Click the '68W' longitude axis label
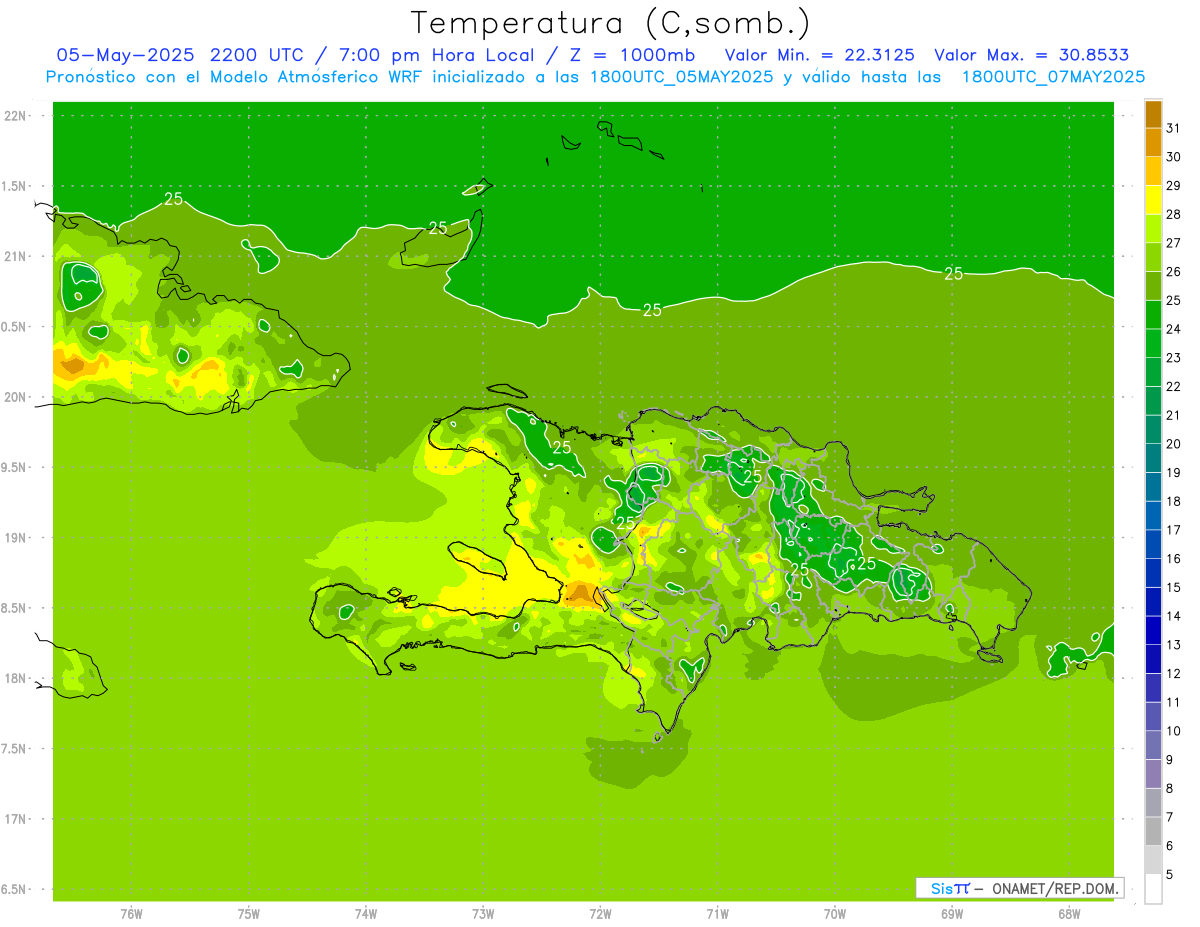1200x927 pixels. tap(1069, 914)
